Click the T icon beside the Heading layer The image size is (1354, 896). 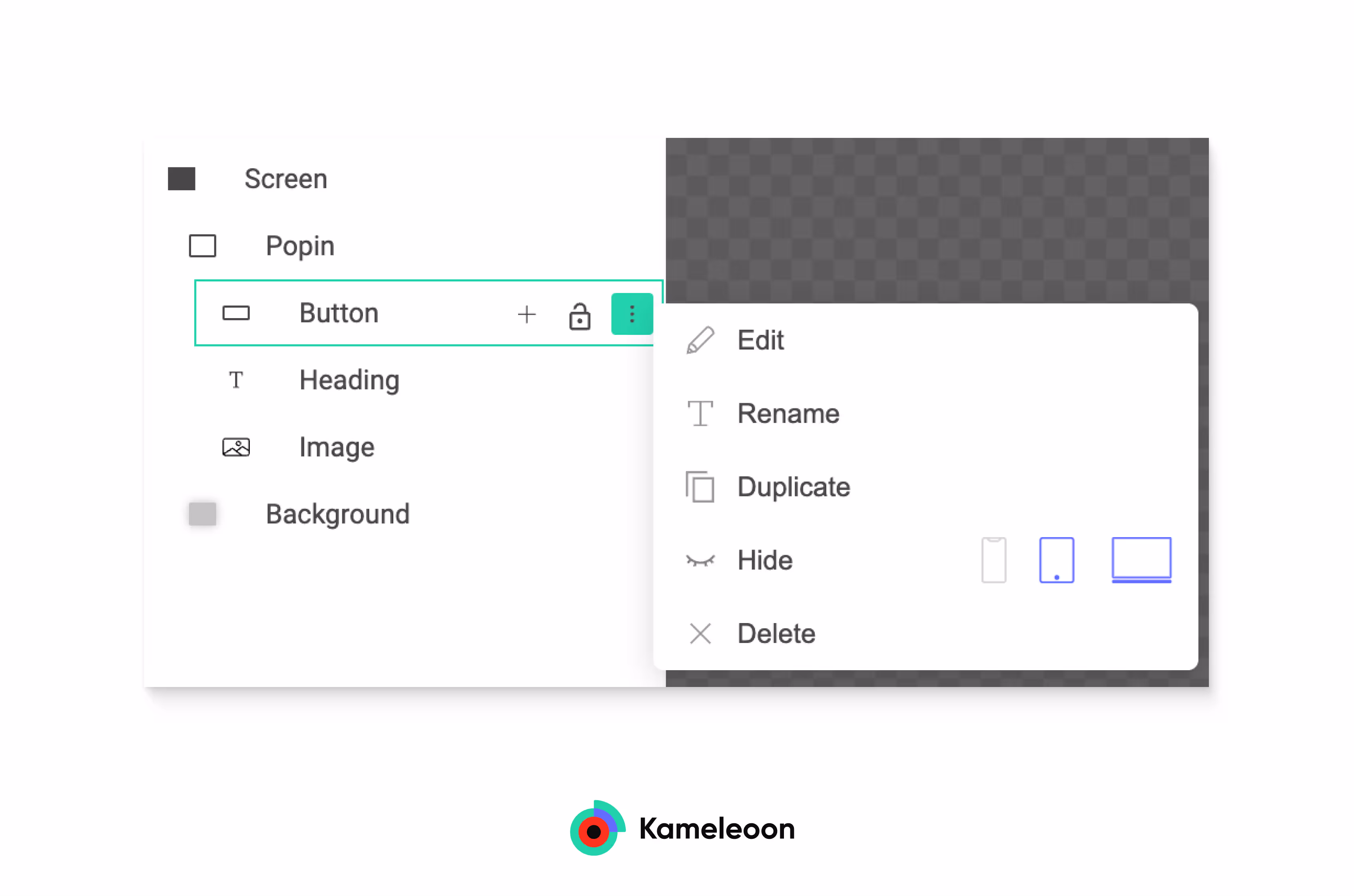coord(235,379)
